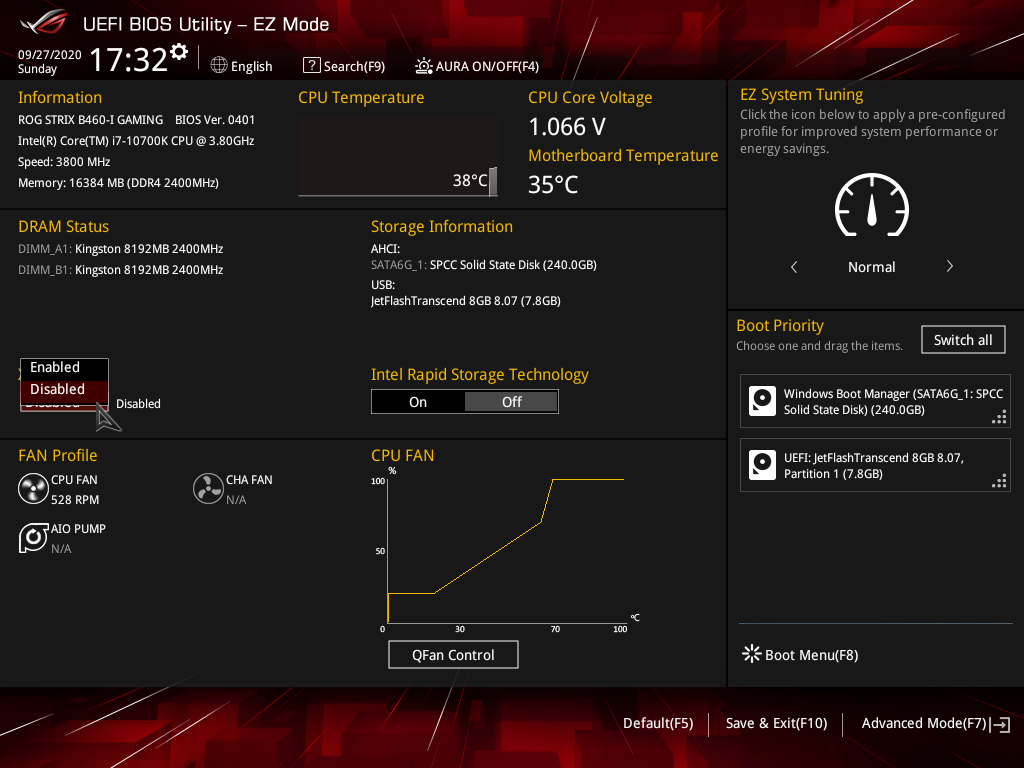
Task: Turn Intel Rapid Storage Technology On
Action: coord(418,402)
